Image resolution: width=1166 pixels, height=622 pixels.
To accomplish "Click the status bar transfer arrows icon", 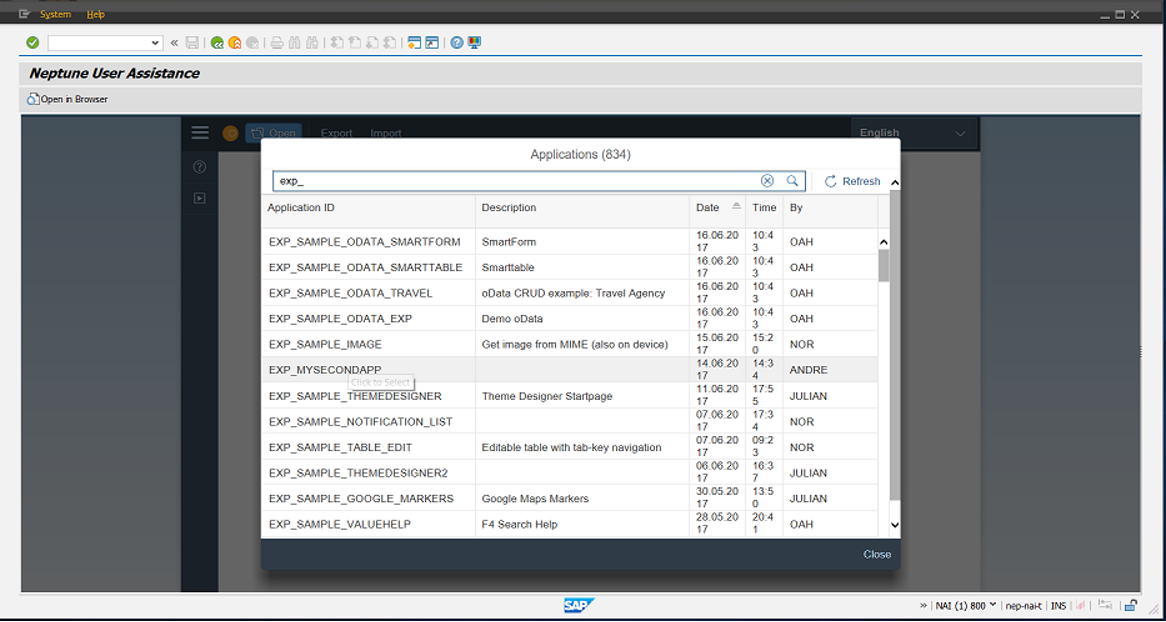I will (x=1105, y=605).
